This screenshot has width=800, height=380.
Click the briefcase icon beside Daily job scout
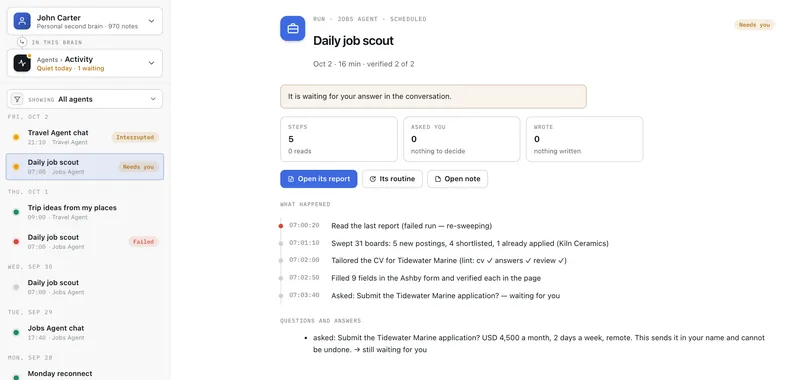tap(293, 29)
